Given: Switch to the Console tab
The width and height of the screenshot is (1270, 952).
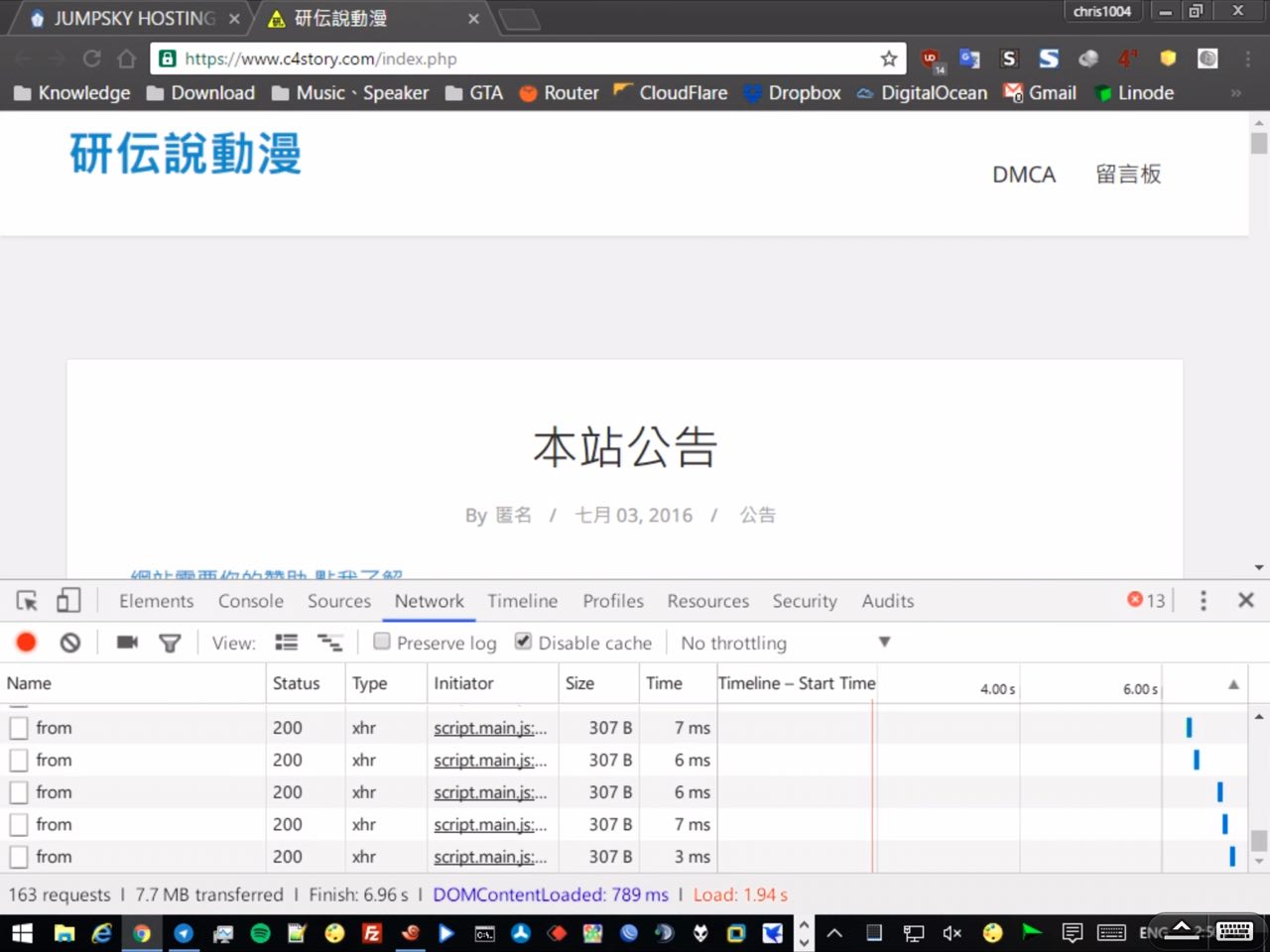Looking at the screenshot, I should pyautogui.click(x=250, y=601).
